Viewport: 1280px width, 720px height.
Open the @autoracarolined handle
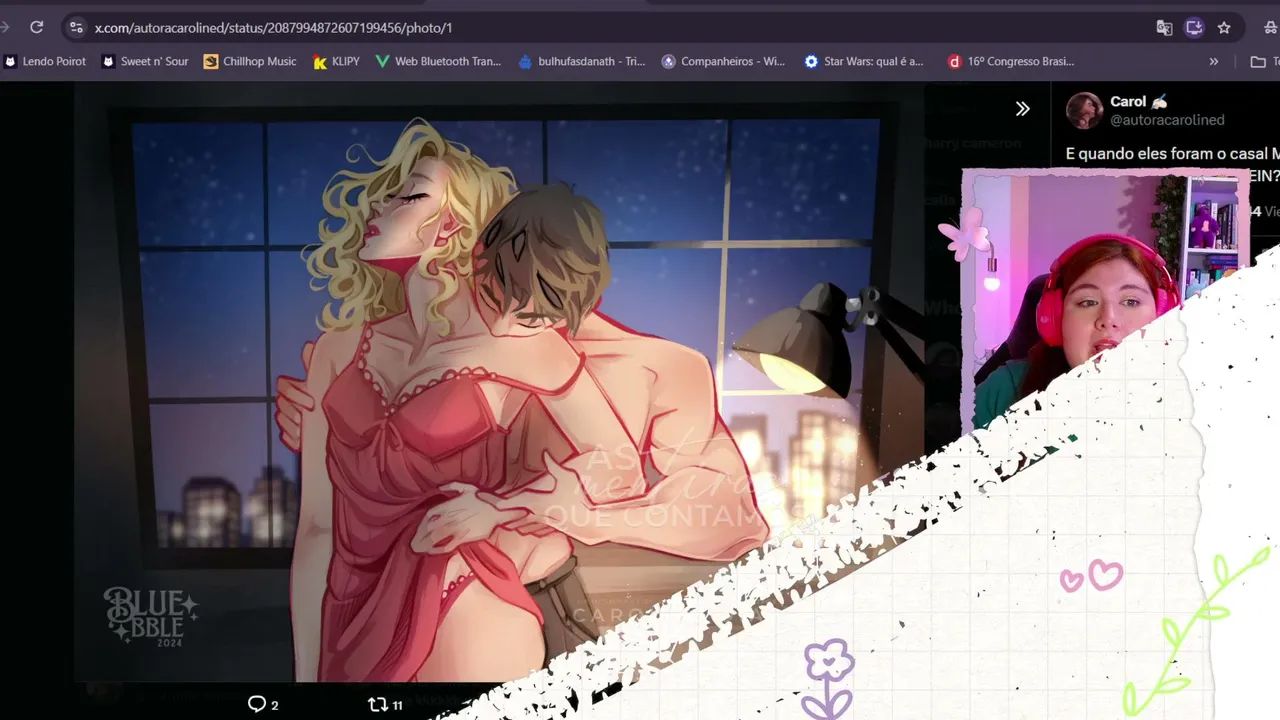point(1167,120)
